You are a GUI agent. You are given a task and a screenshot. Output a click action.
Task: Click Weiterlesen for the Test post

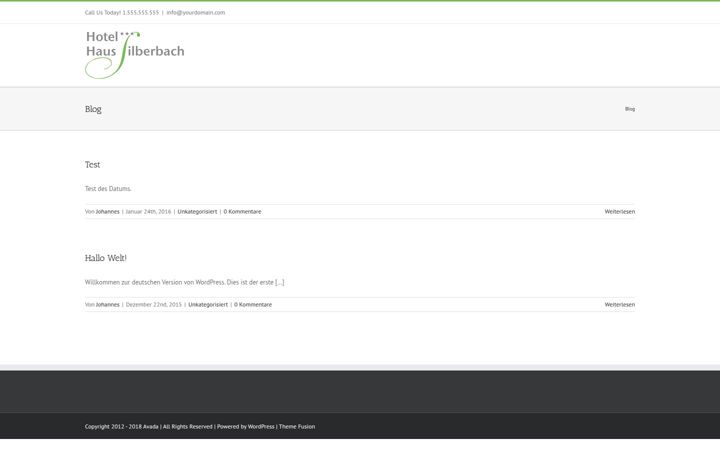click(x=620, y=212)
